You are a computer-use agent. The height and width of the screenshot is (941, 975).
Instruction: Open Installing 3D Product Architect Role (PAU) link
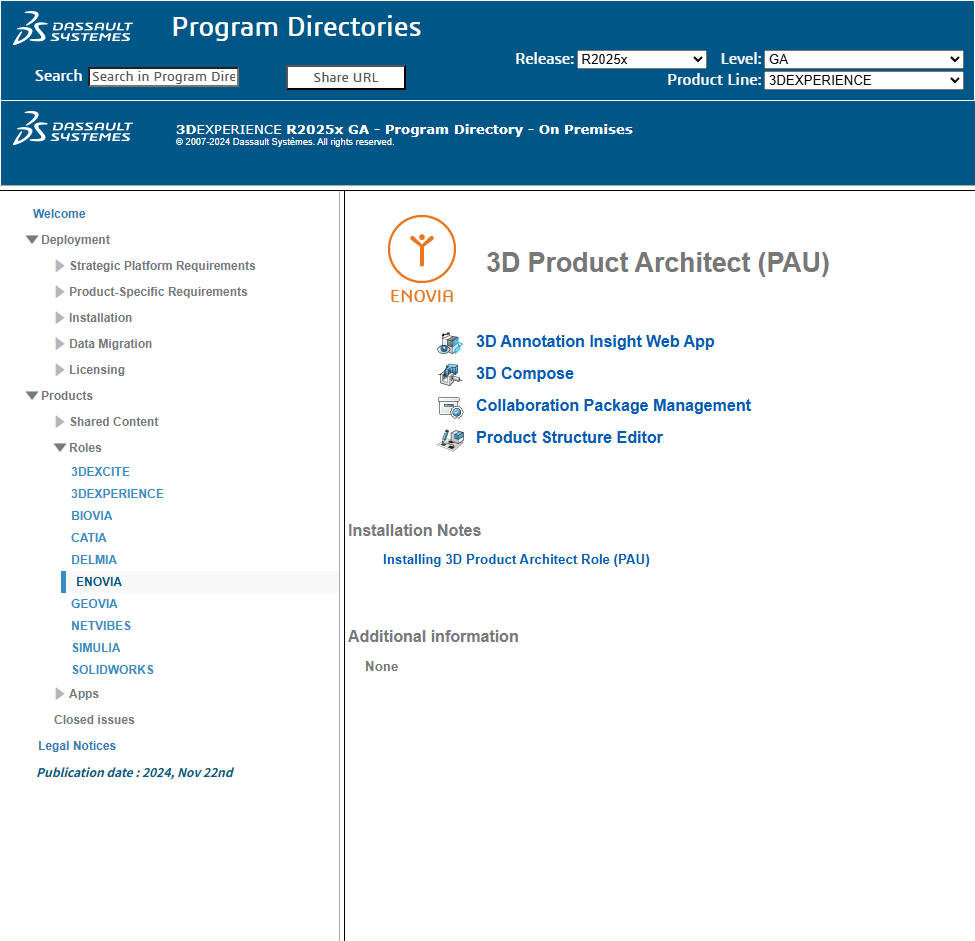pos(516,559)
